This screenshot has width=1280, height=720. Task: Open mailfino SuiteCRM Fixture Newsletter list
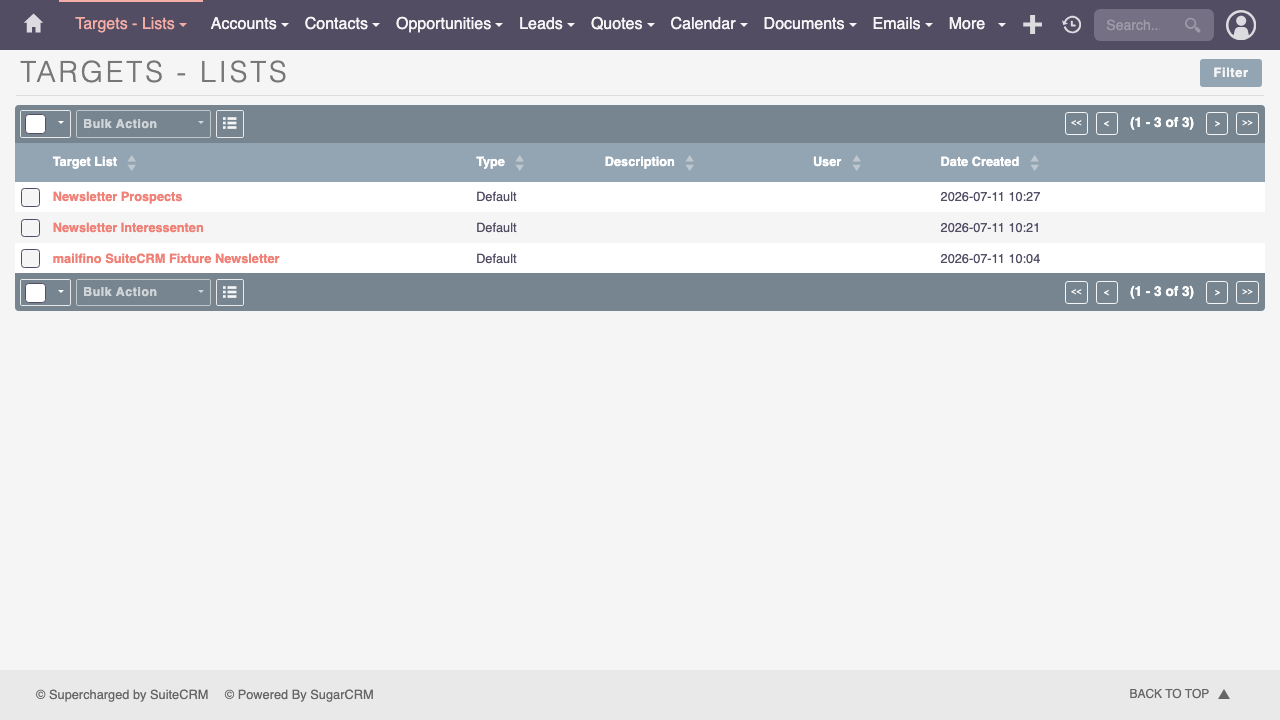tap(166, 259)
